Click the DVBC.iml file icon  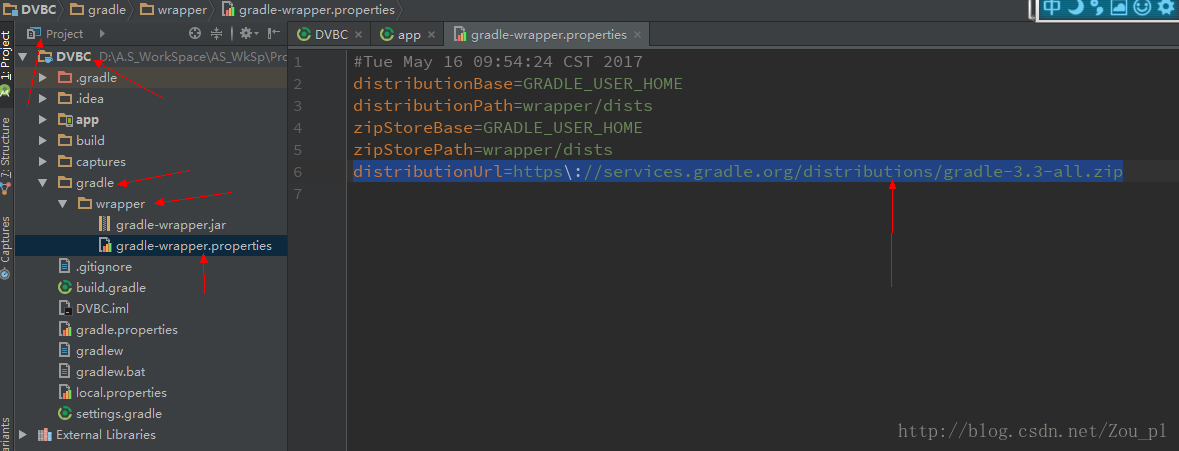(x=65, y=309)
